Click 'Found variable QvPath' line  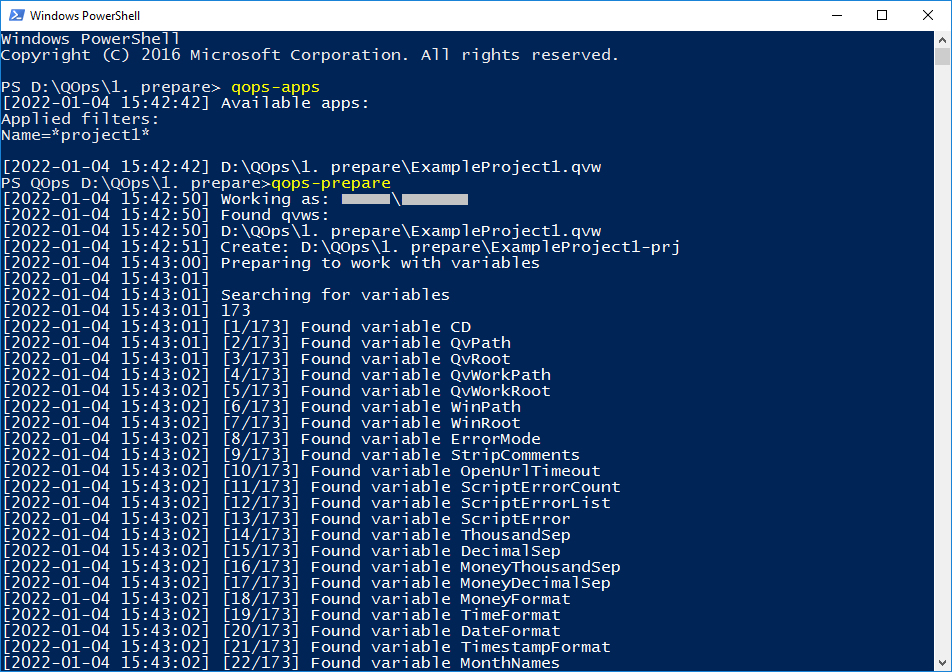[257, 343]
